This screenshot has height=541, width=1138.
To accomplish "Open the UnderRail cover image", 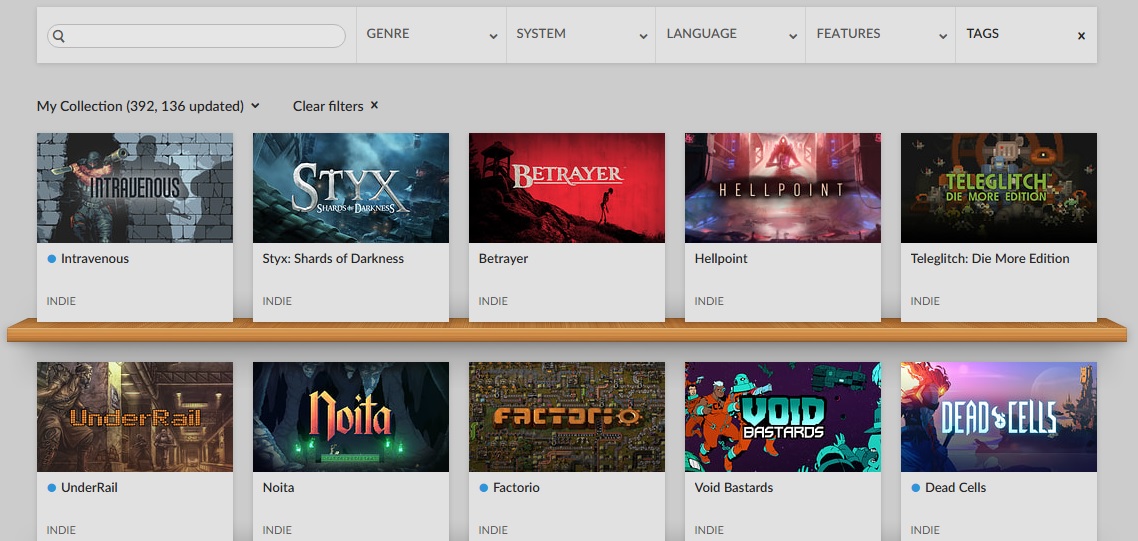I will point(135,417).
